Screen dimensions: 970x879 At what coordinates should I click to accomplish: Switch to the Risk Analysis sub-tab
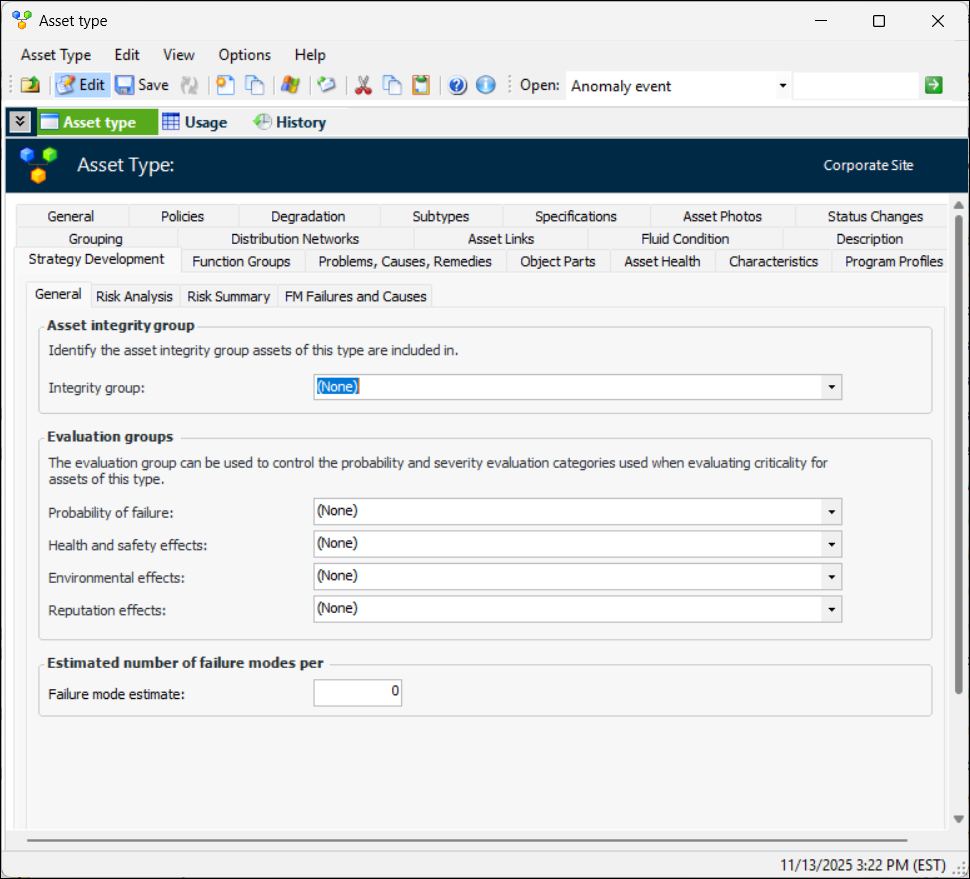(x=134, y=296)
